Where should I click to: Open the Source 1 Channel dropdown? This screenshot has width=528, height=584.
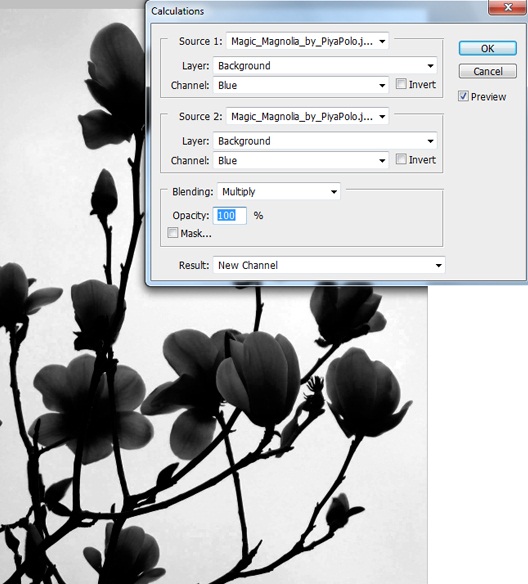tap(301, 85)
